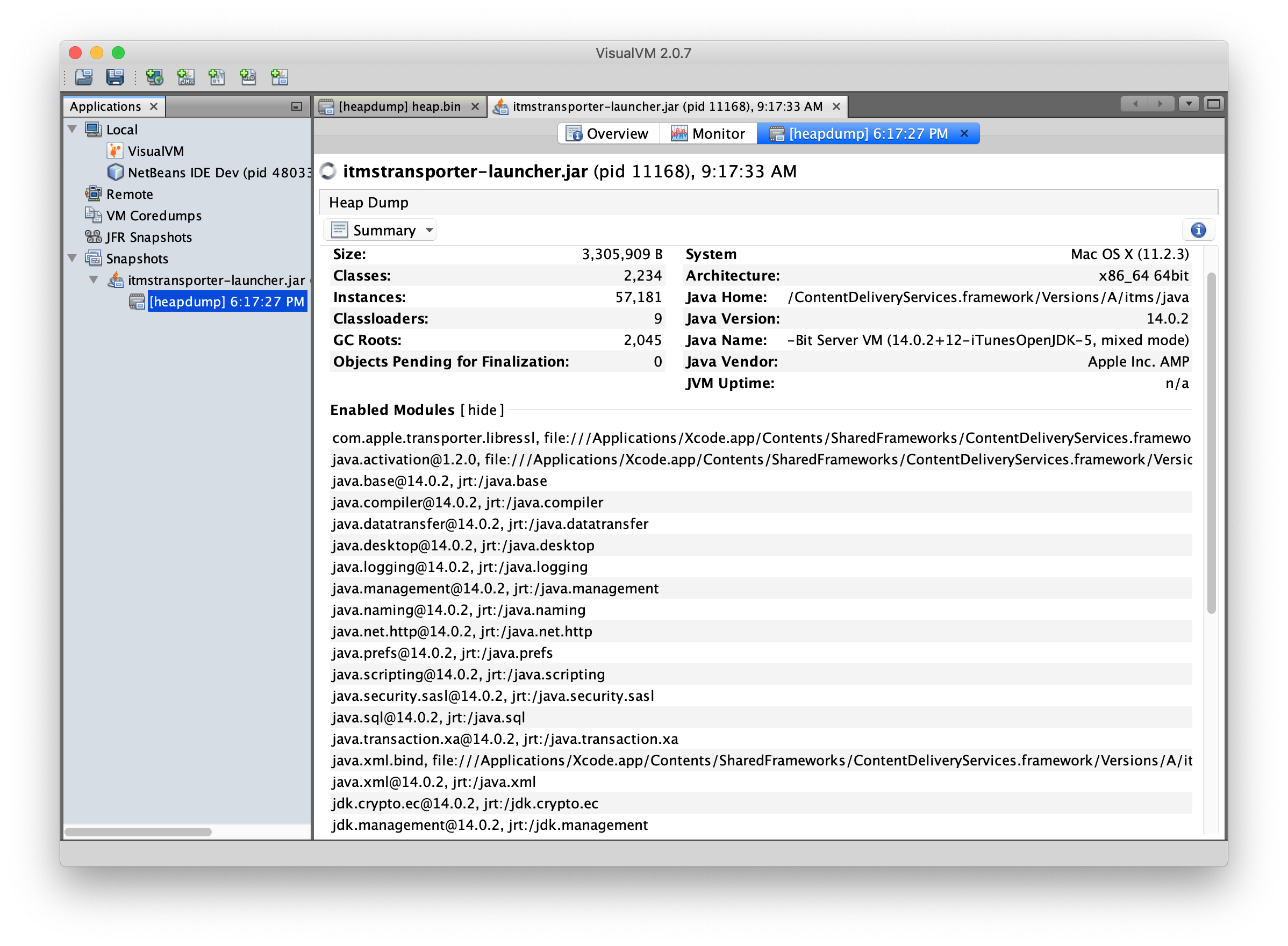Click the Applications panel horizontal scrollbar

[138, 832]
